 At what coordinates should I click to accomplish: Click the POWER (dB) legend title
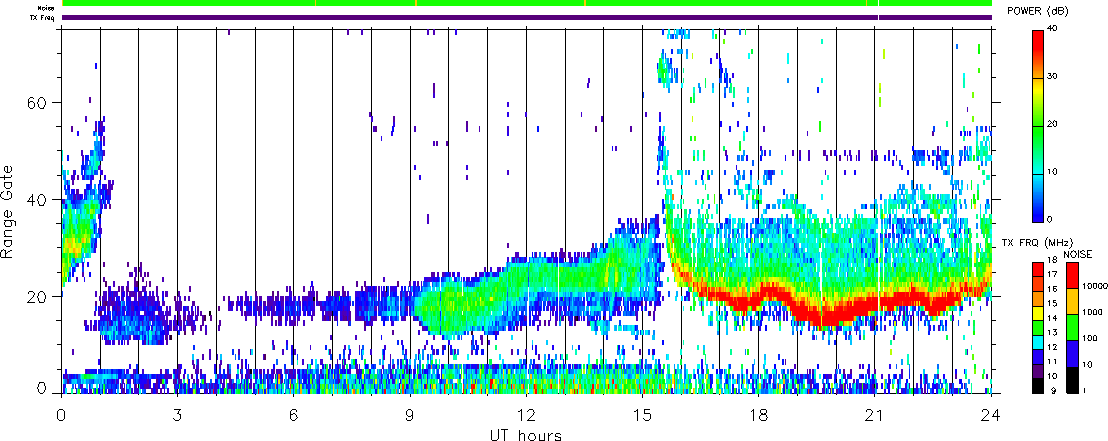coord(1037,11)
